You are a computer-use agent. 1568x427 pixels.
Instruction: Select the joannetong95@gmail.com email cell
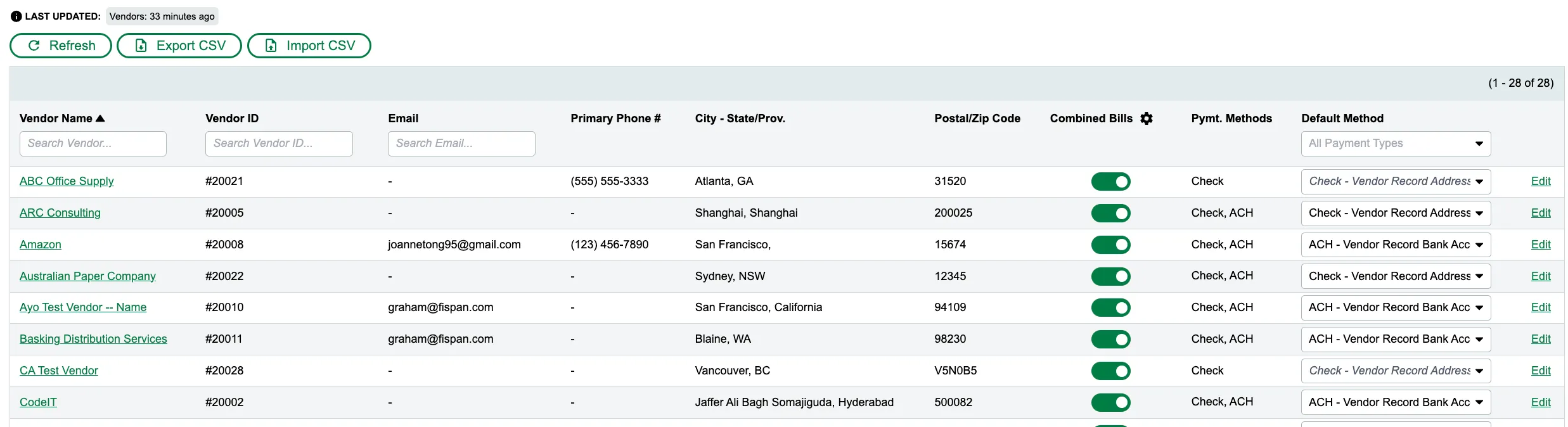pos(454,245)
